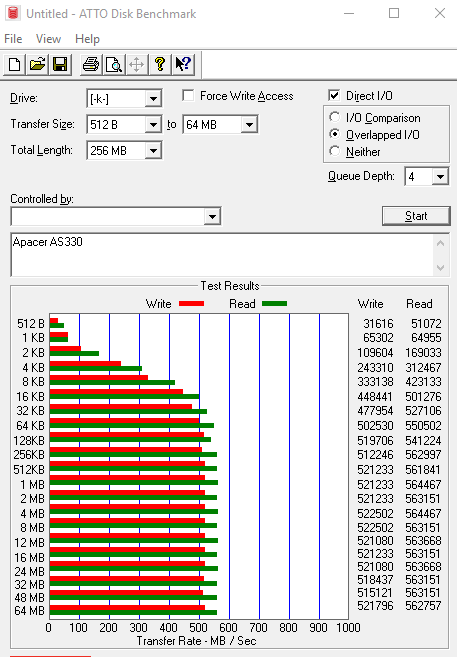This screenshot has width=457, height=657.
Task: Uncheck the Direct I/O checkbox
Action: coord(334,96)
